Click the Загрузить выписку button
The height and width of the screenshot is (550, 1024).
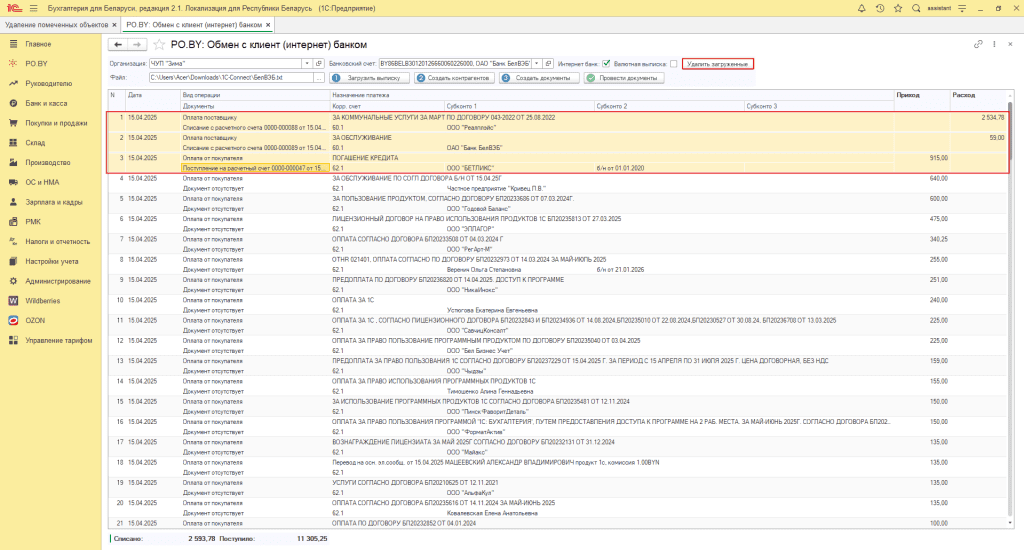370,77
